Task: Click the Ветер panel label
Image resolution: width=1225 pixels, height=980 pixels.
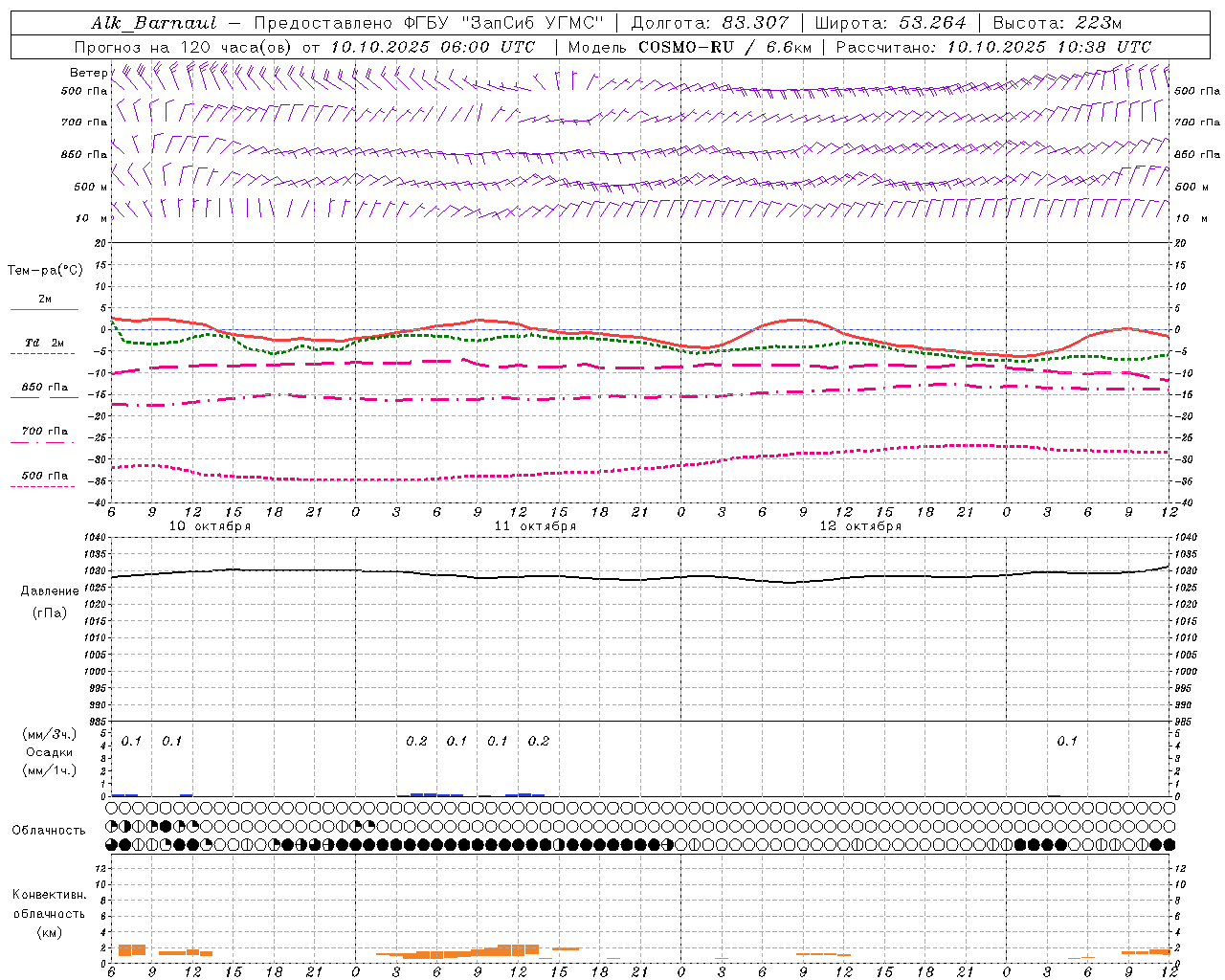Action: (x=88, y=73)
